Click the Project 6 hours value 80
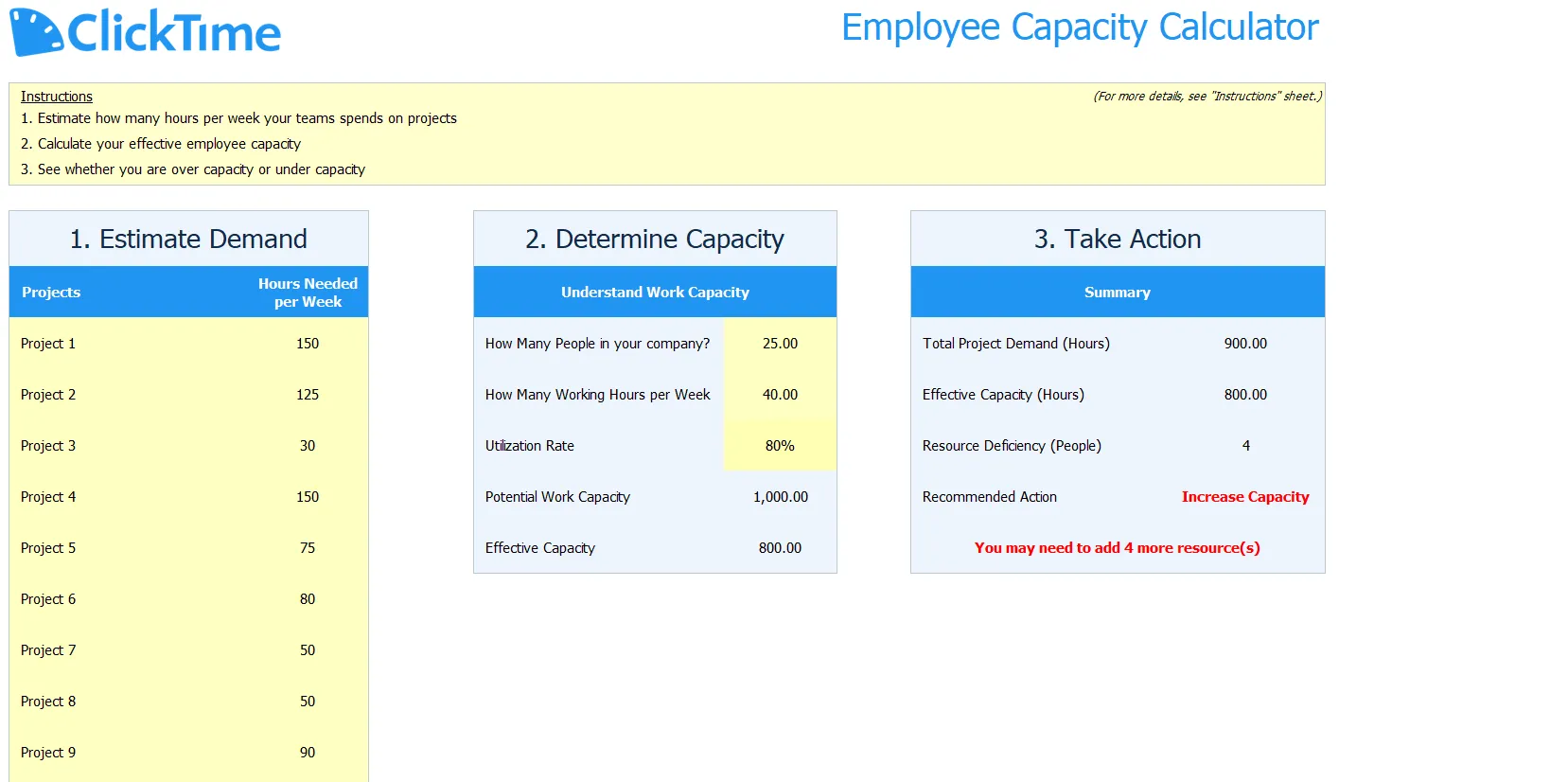Screen dimensions: 1568x782 [x=308, y=599]
